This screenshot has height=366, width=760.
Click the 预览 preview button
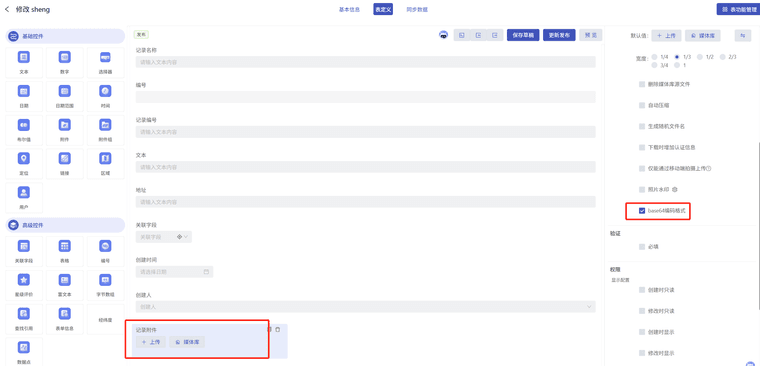point(590,35)
